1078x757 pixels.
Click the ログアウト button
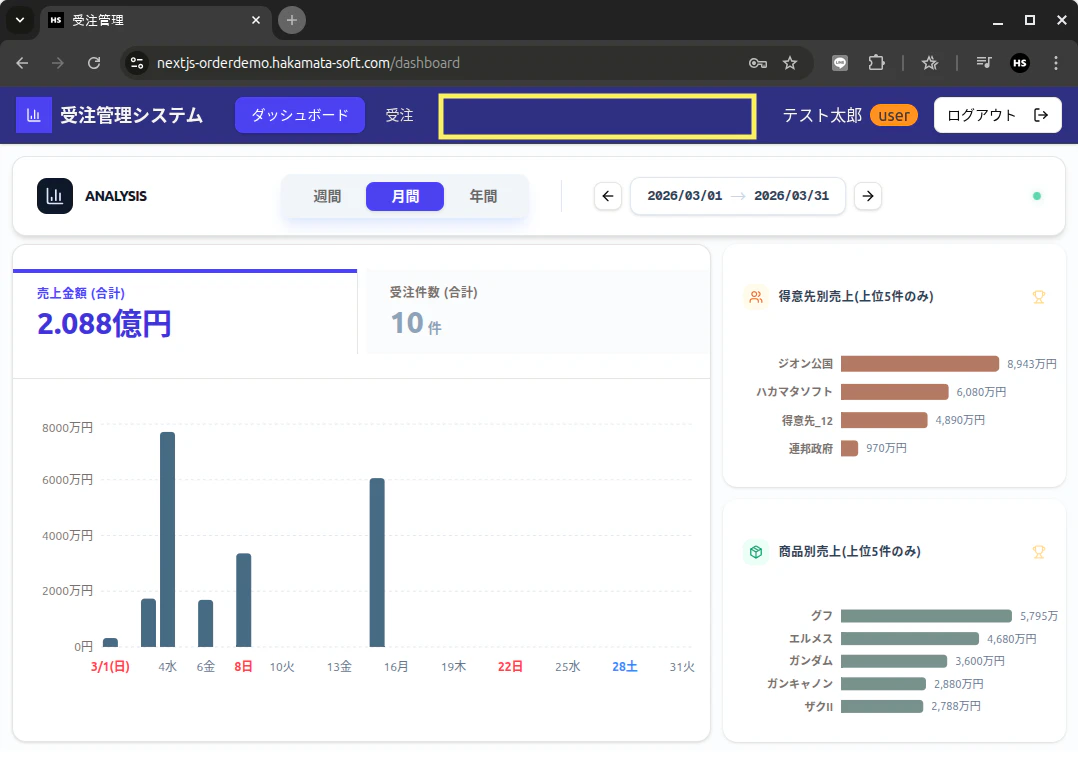click(x=998, y=115)
